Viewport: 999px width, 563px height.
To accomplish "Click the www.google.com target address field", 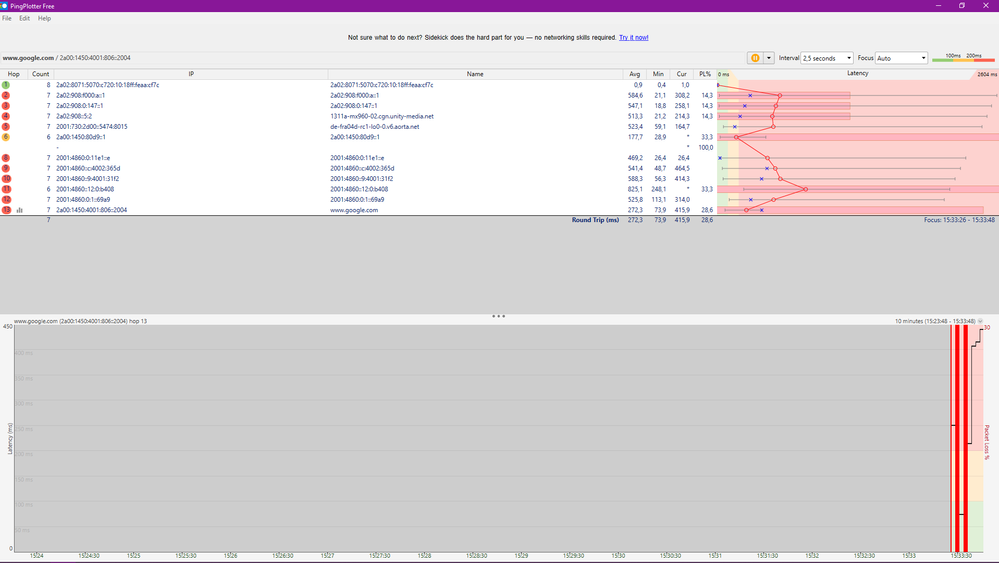I will tap(372, 58).
